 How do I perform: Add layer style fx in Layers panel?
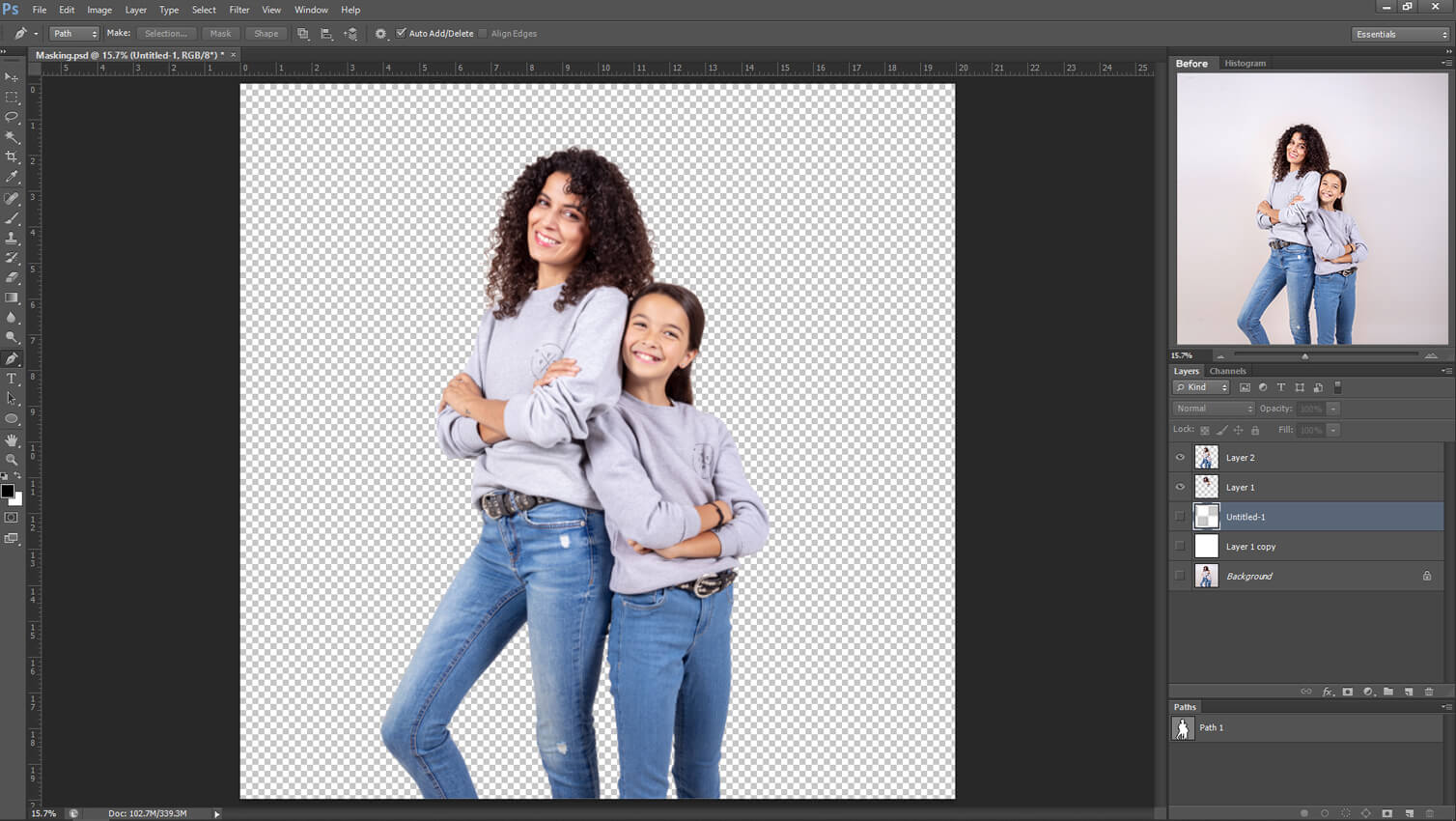tap(1328, 692)
